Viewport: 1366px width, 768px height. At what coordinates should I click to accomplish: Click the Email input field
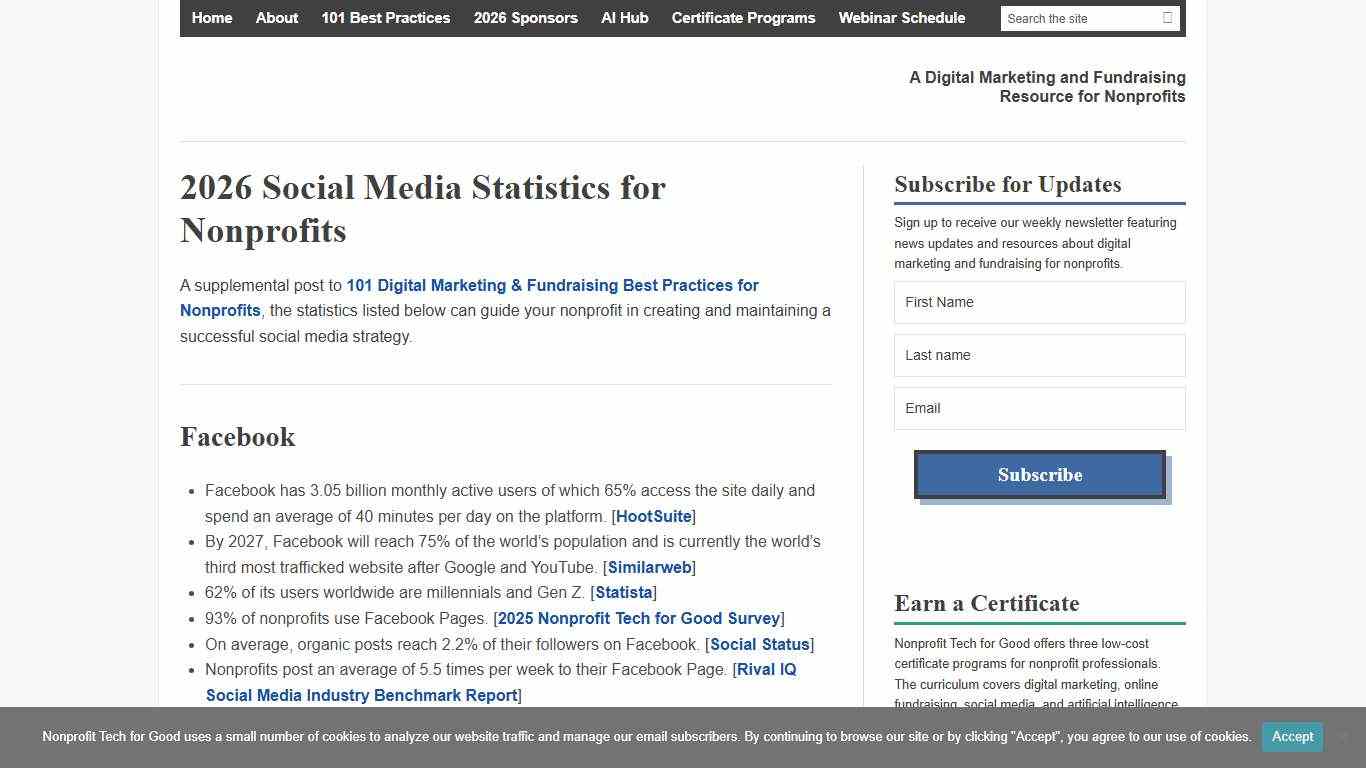click(x=1039, y=408)
